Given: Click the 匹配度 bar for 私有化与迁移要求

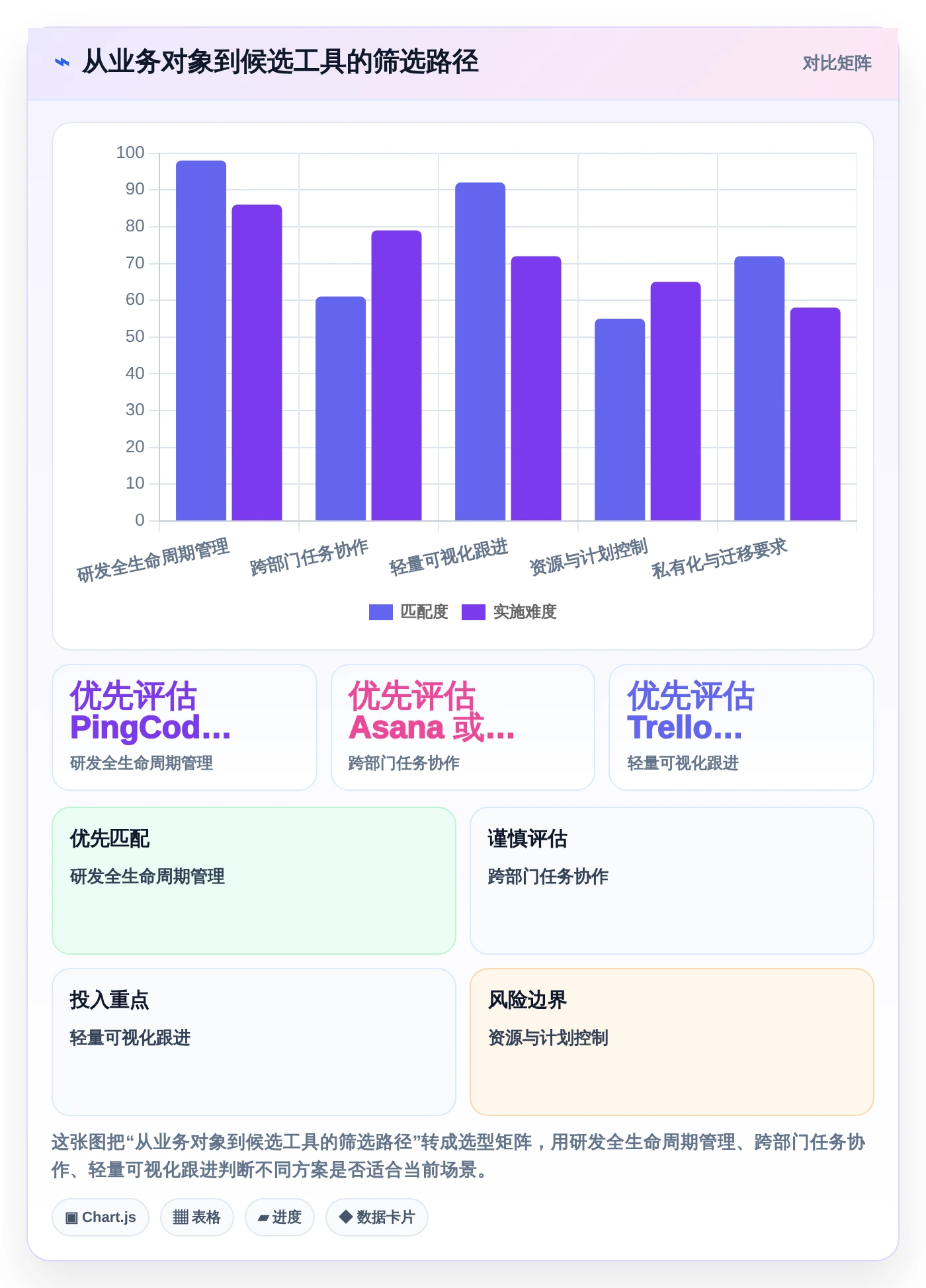Looking at the screenshot, I should [759, 388].
